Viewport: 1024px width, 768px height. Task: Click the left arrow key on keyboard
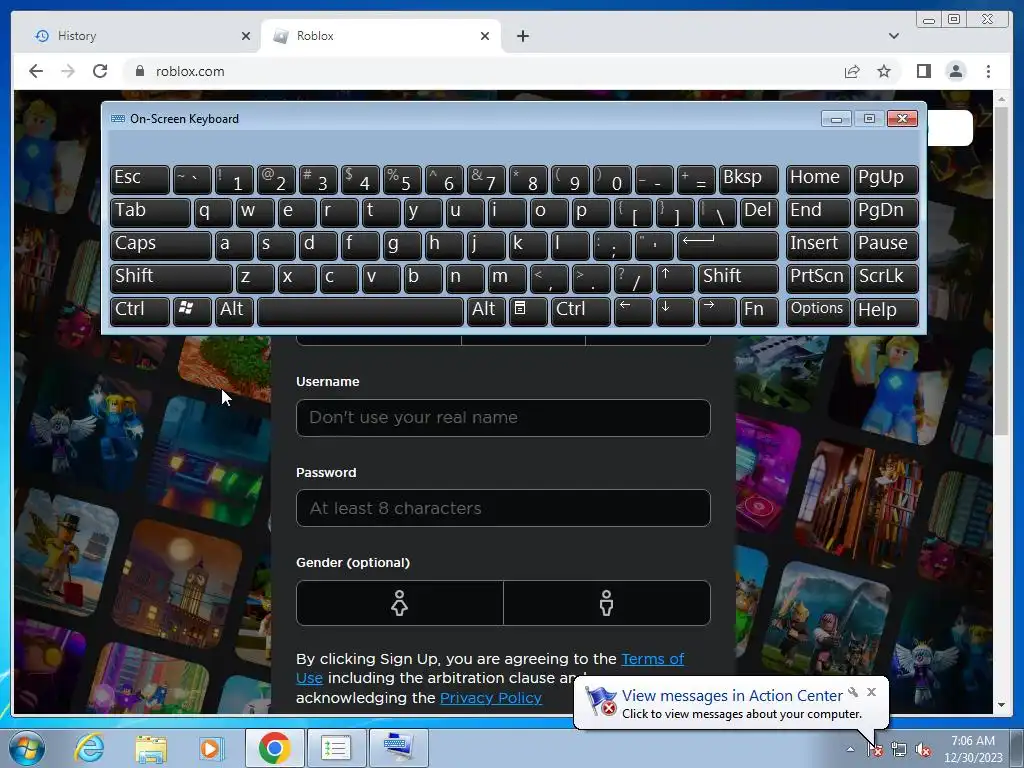coord(633,310)
